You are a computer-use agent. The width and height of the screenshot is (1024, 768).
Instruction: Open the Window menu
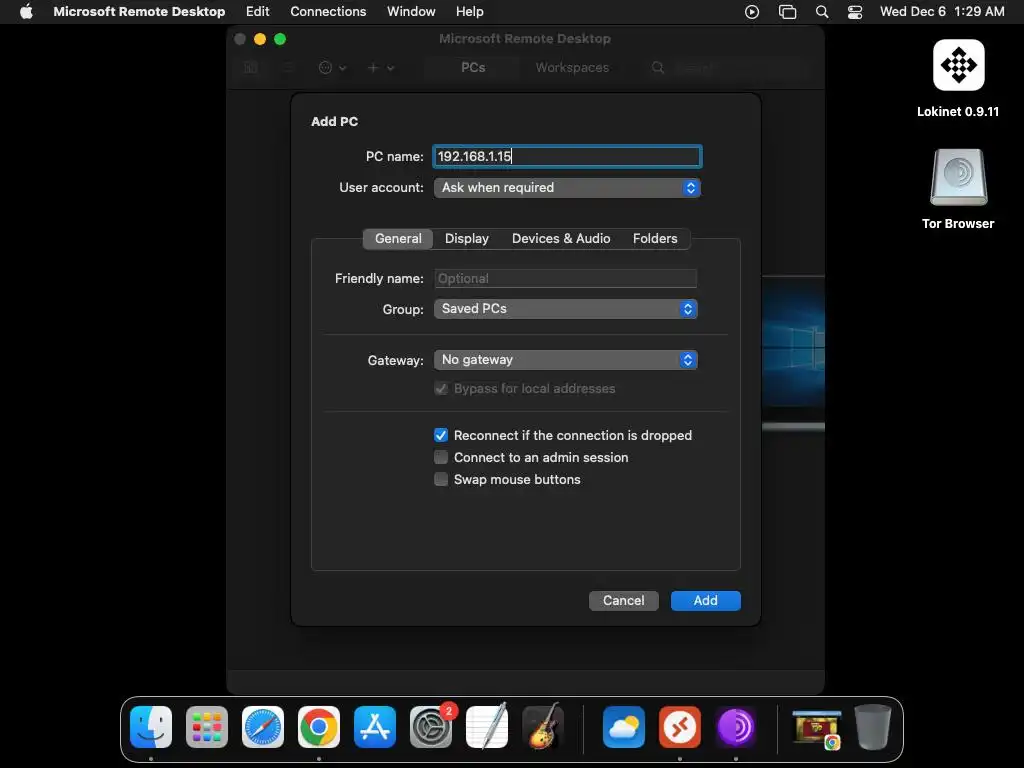[x=411, y=12]
